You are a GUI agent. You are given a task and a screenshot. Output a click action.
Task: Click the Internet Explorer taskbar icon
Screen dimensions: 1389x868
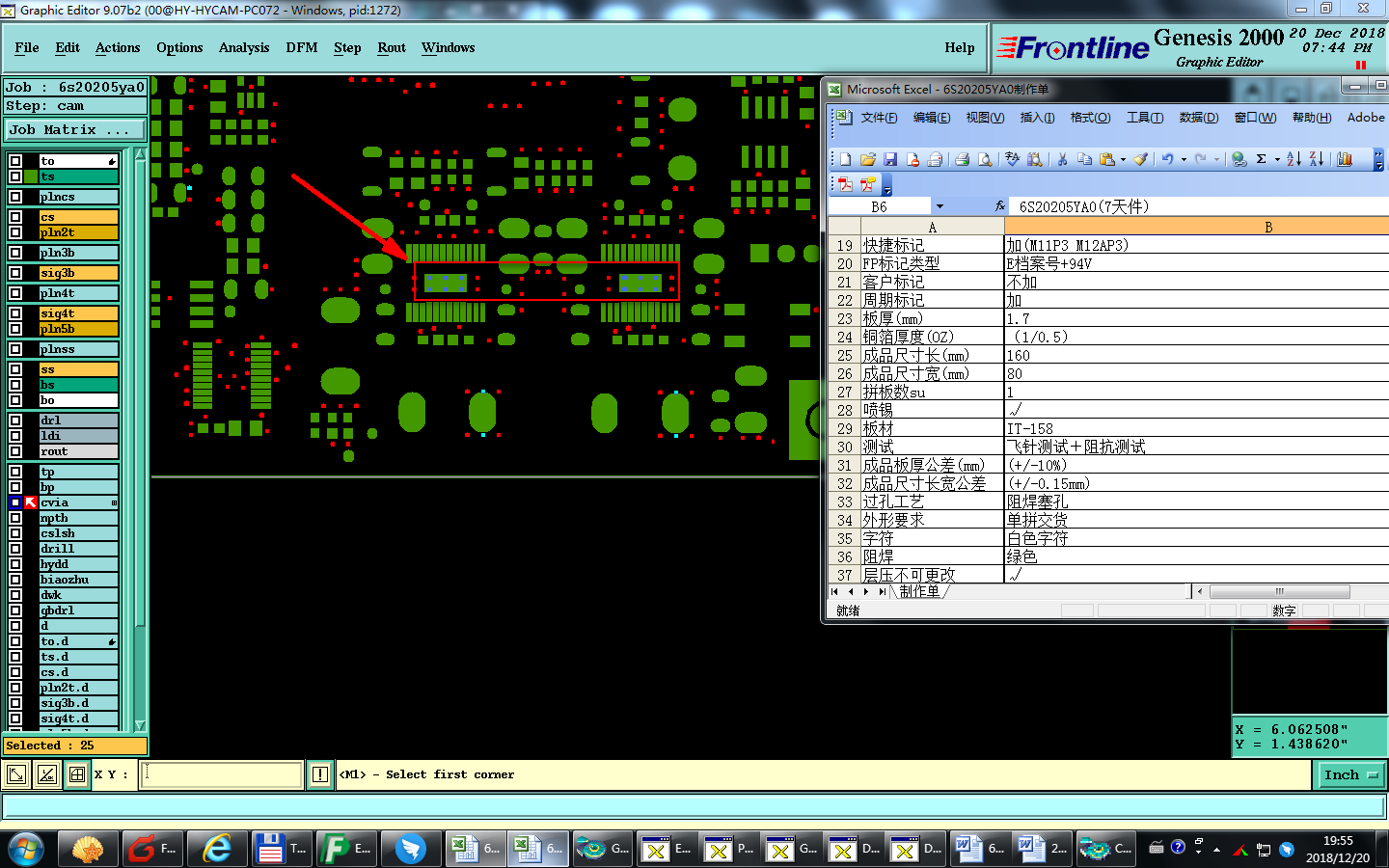[x=217, y=849]
